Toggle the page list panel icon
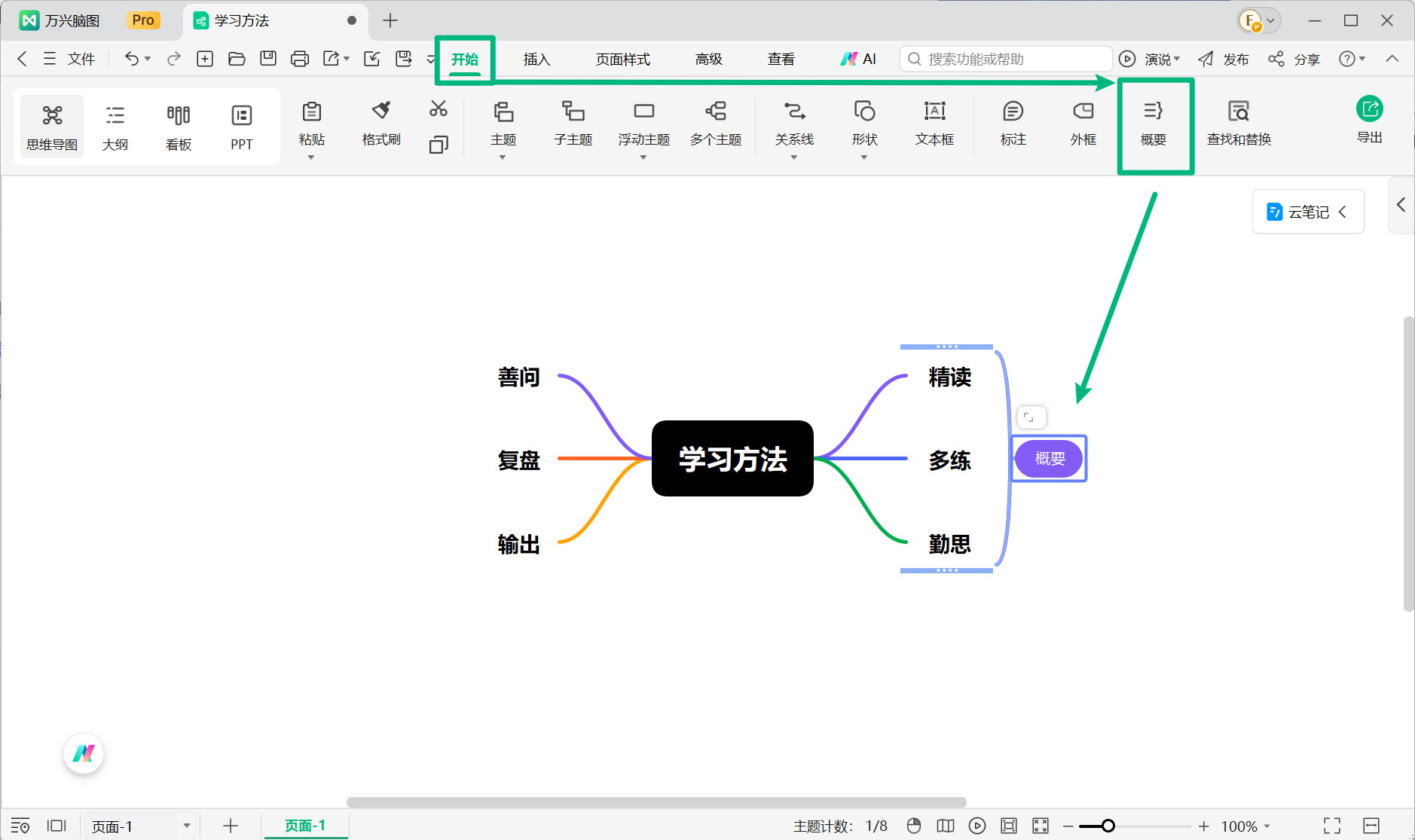 (57, 826)
